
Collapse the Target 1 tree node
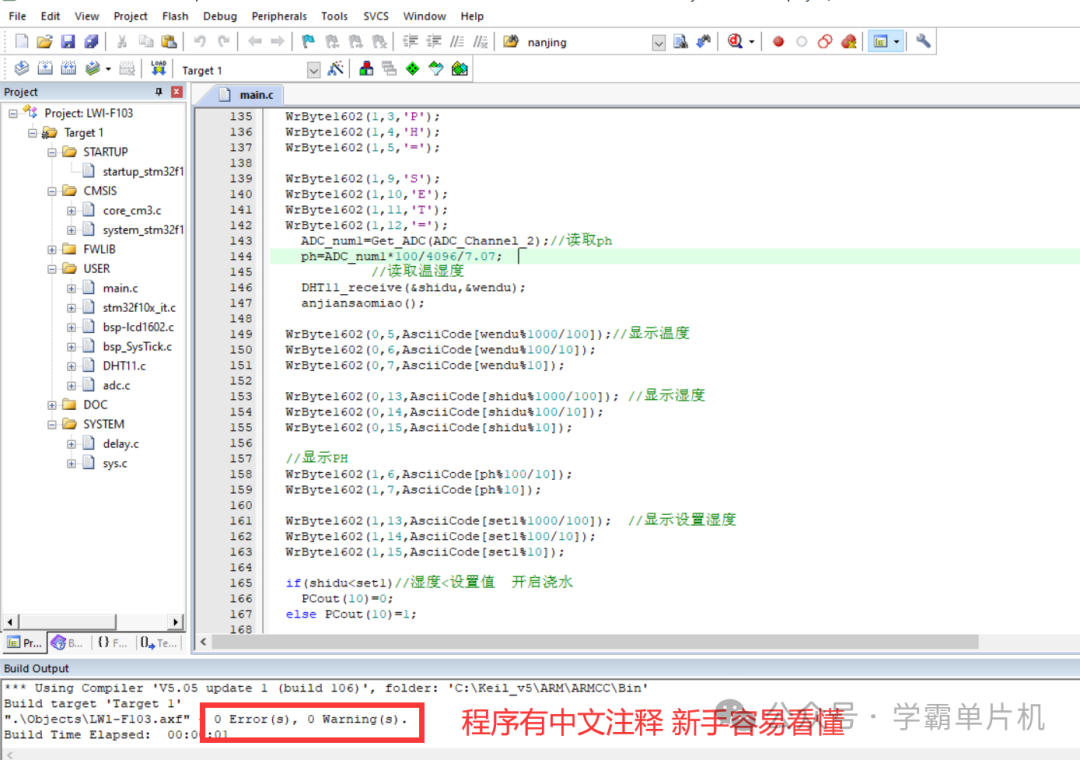tap(32, 132)
